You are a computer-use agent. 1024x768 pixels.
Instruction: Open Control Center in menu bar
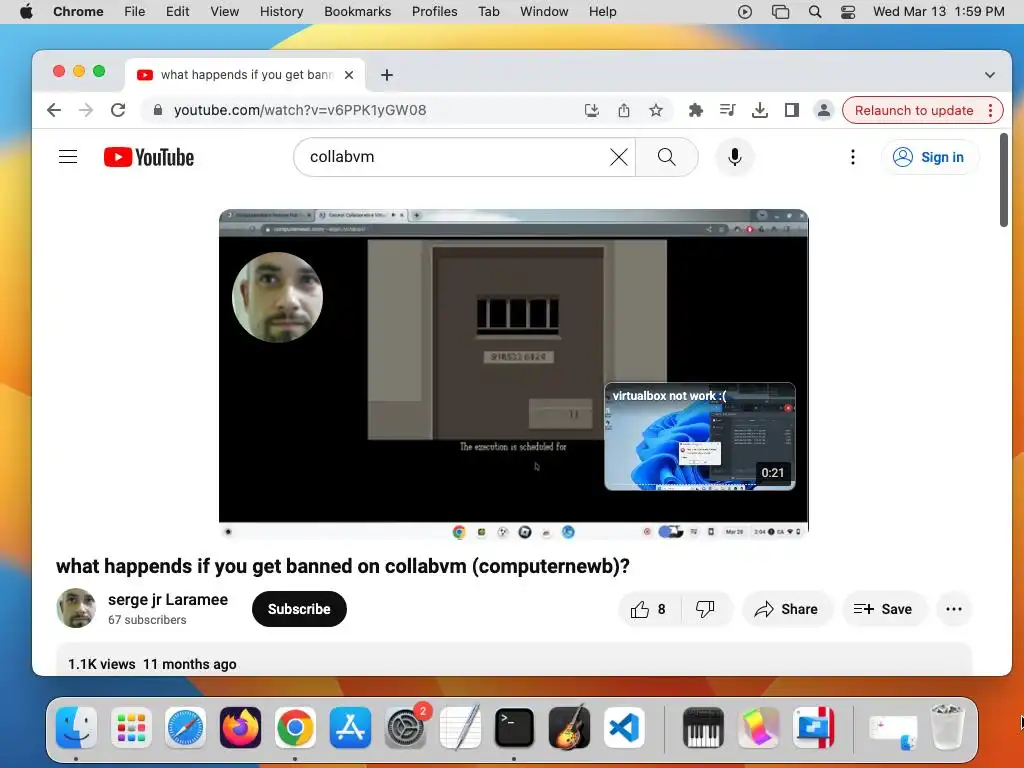point(848,12)
